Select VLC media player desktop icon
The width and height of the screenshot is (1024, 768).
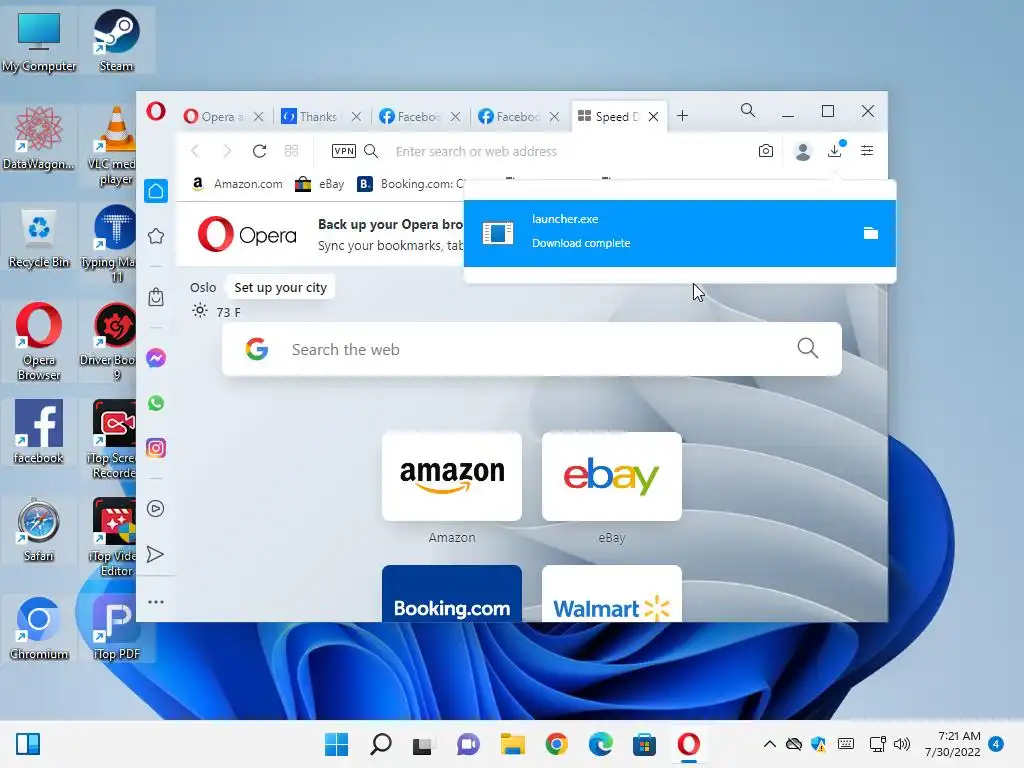[116, 145]
